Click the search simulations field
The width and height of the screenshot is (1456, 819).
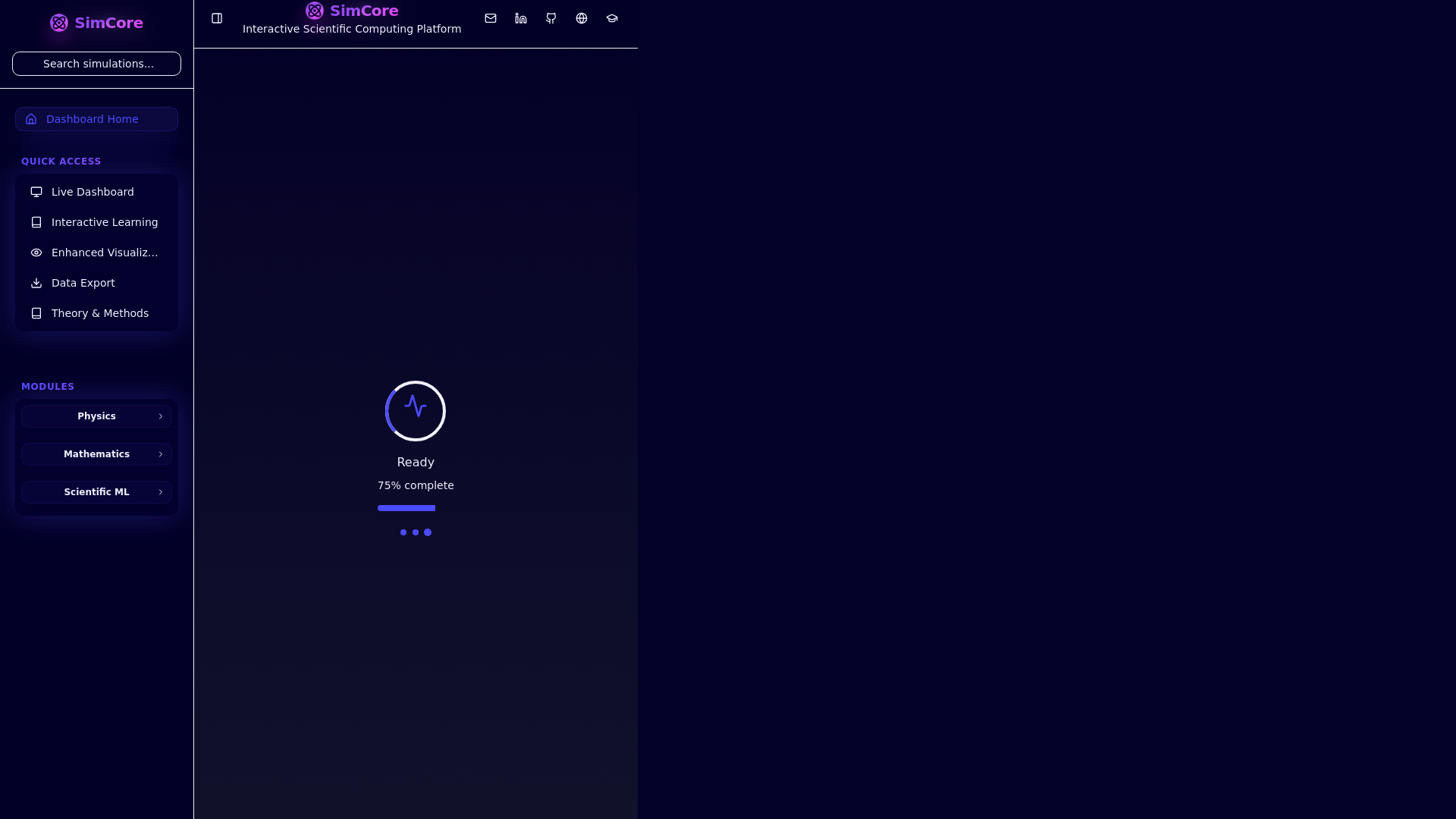click(96, 64)
